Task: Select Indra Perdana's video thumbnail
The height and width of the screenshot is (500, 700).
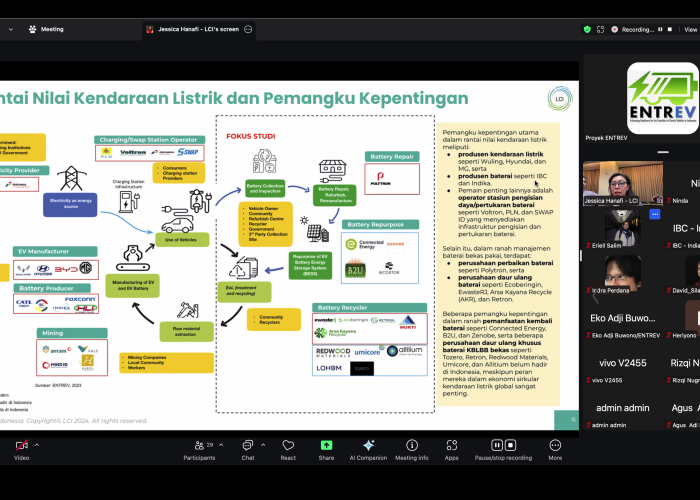Action: (623, 275)
